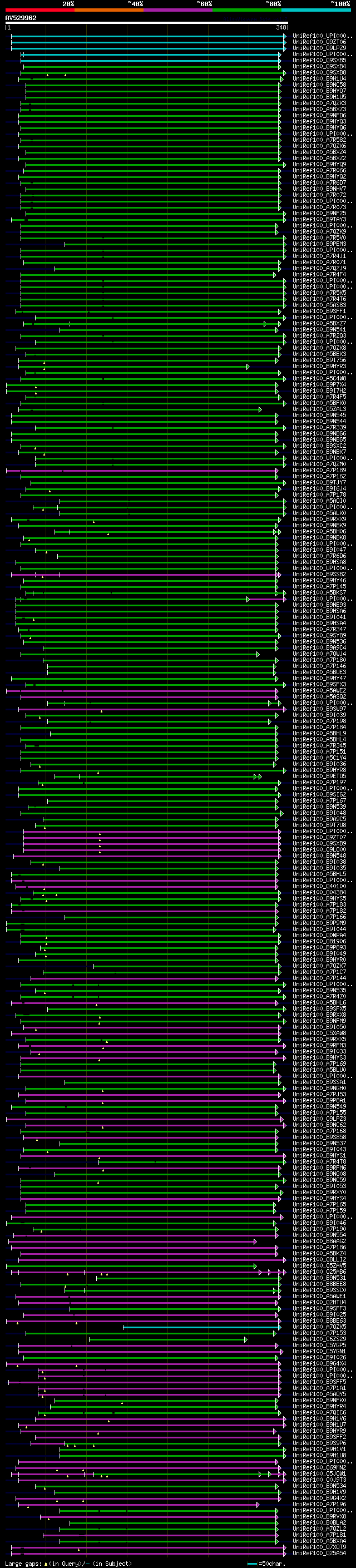The width and height of the screenshot is (356, 1568).
Task: Open hit UniRef100_A7R4J1
Action: tap(319, 256)
